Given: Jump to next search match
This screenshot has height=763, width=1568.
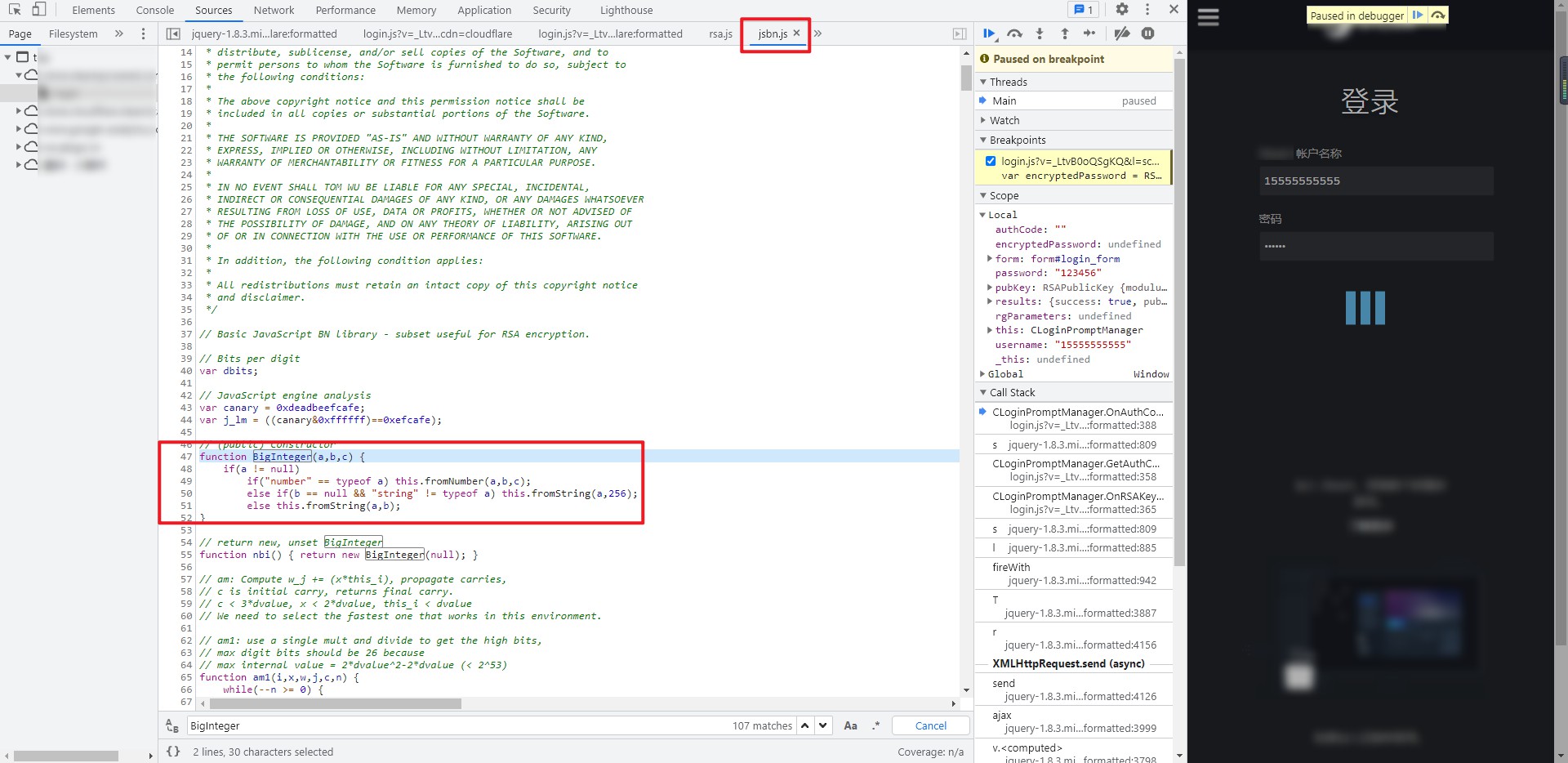Looking at the screenshot, I should point(823,725).
